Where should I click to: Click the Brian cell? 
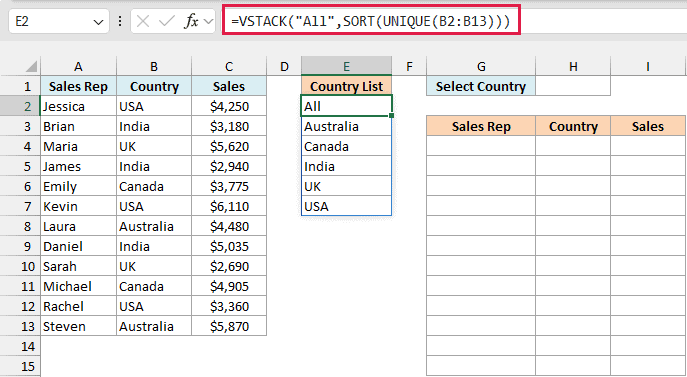point(78,126)
